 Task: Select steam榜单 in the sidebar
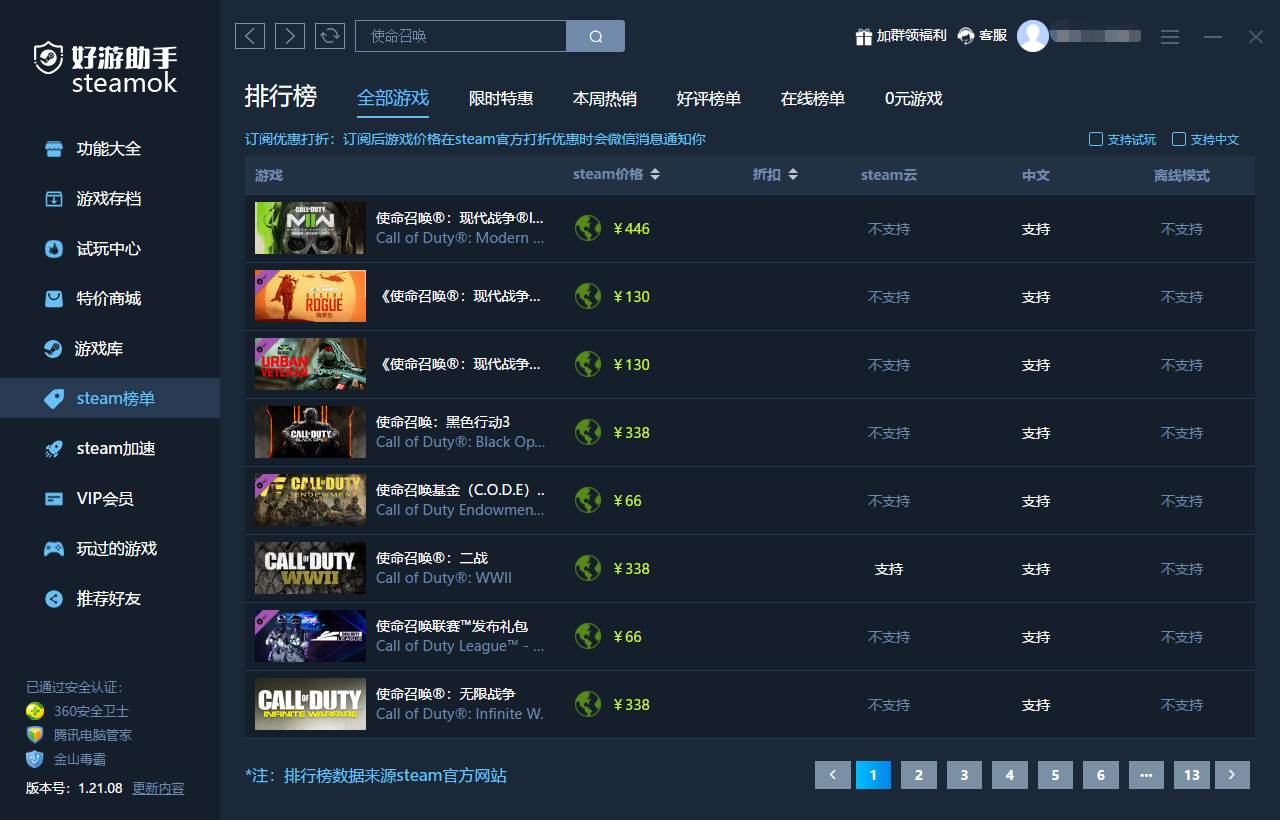click(110, 398)
